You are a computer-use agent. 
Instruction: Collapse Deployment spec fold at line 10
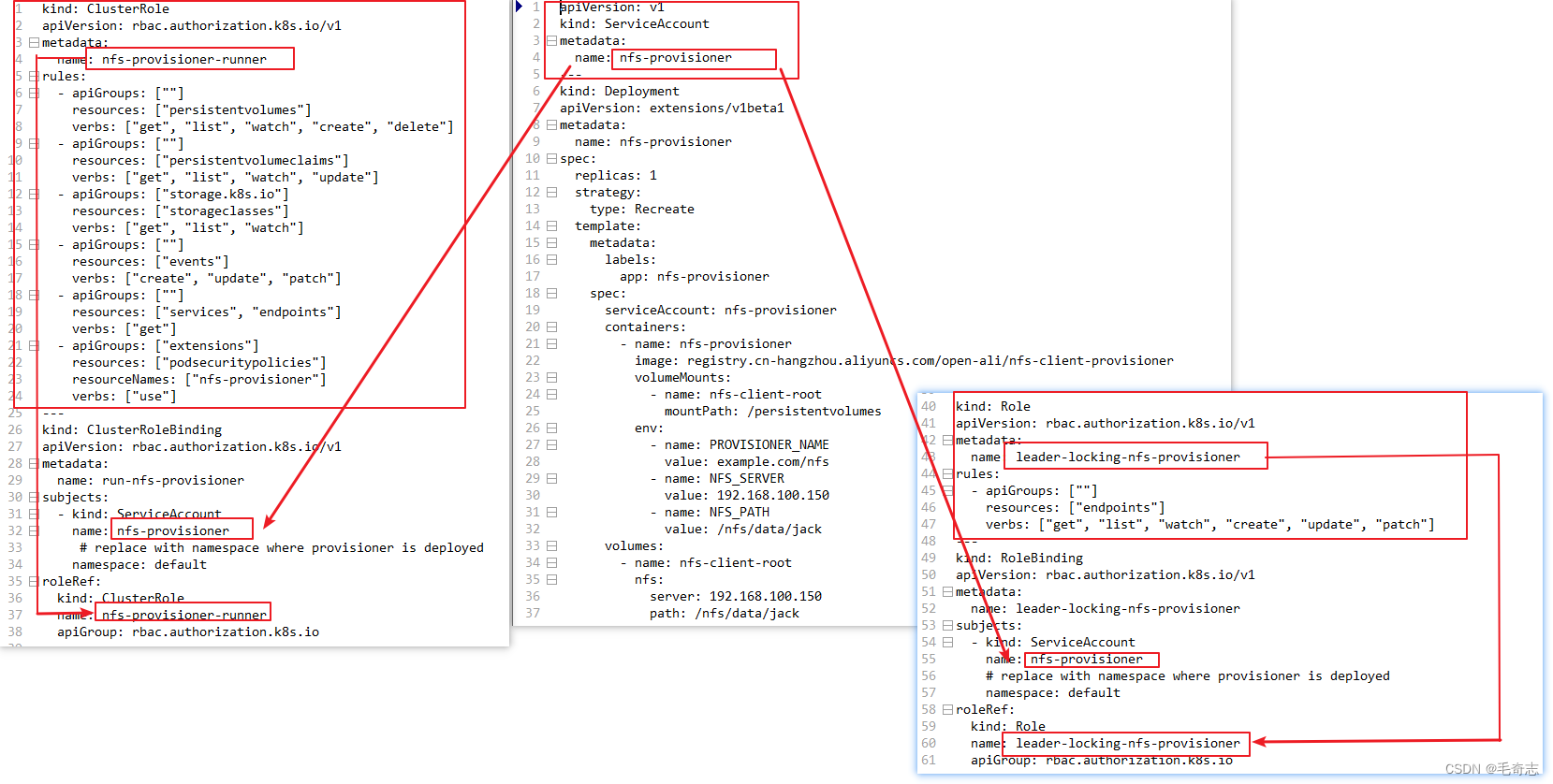(551, 158)
